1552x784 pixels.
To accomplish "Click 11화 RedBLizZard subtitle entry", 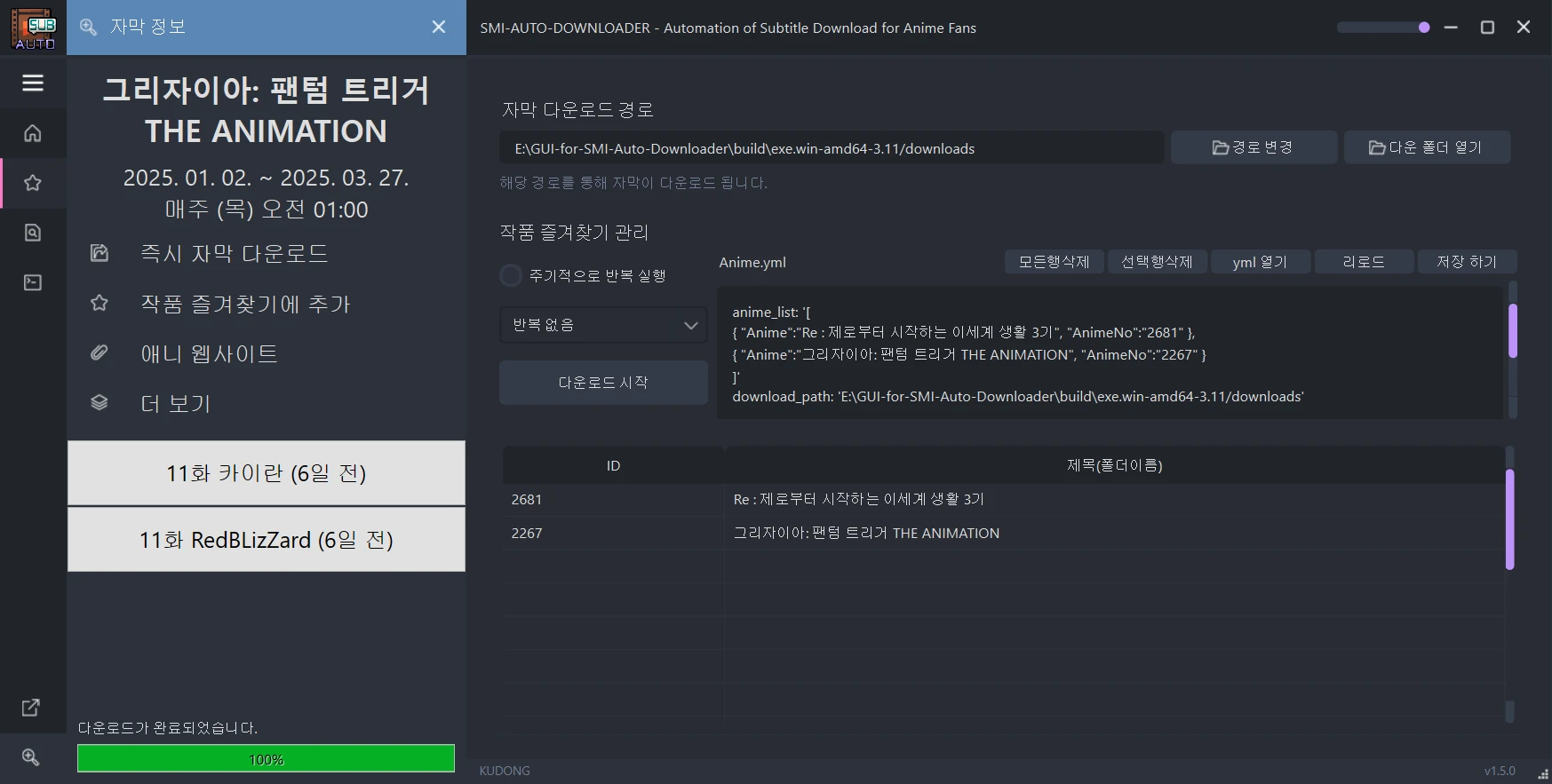I will tap(267, 540).
